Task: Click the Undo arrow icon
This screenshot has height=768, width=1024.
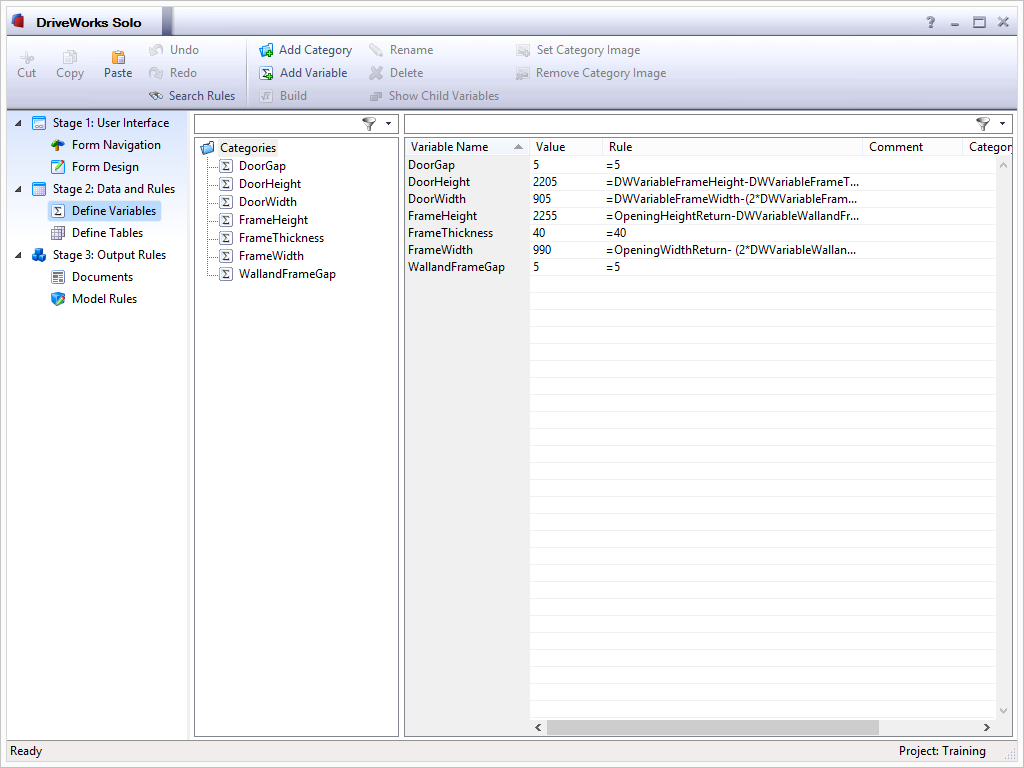Action: [x=156, y=50]
